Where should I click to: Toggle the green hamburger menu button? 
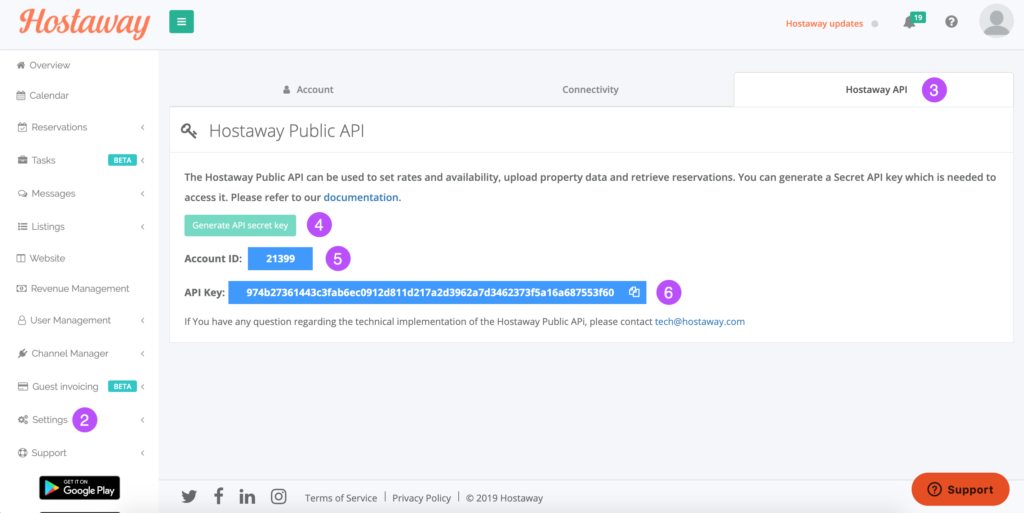[x=182, y=22]
